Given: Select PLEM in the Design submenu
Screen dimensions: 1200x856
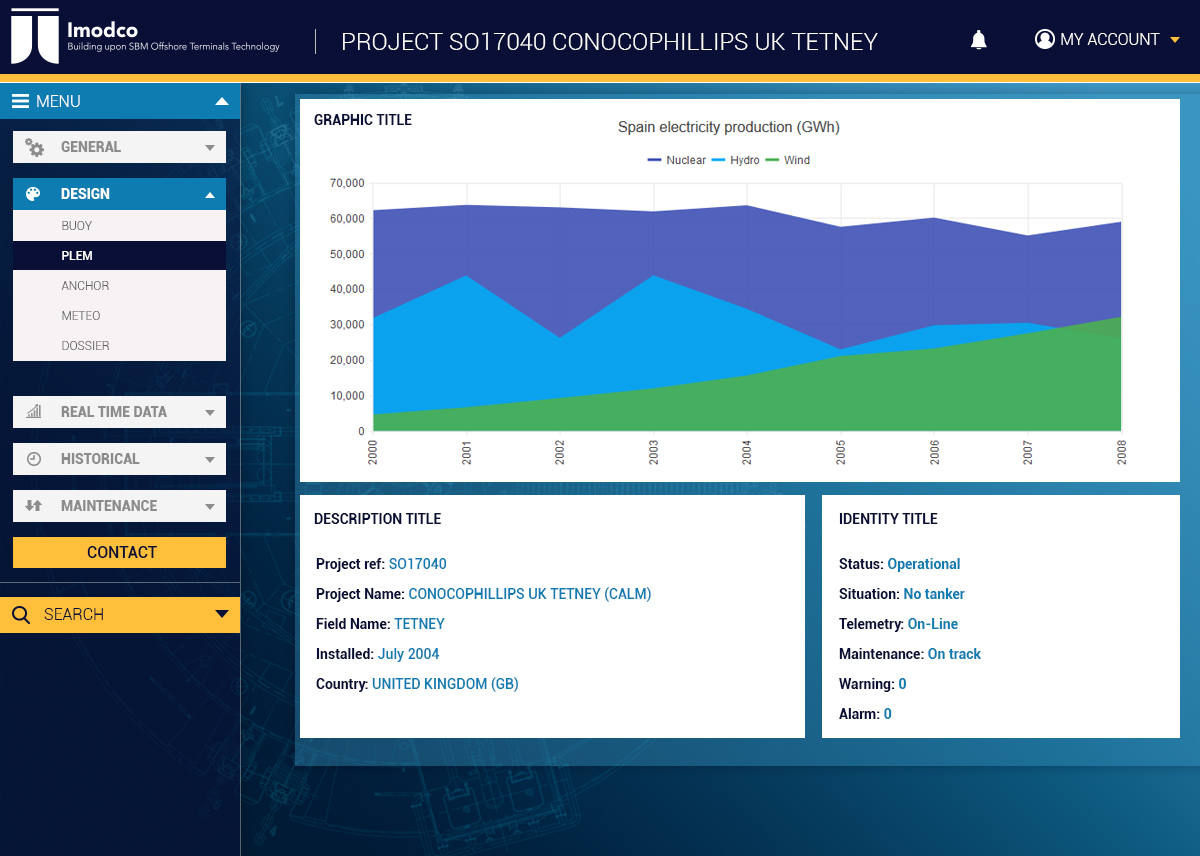Looking at the screenshot, I should click(x=119, y=256).
